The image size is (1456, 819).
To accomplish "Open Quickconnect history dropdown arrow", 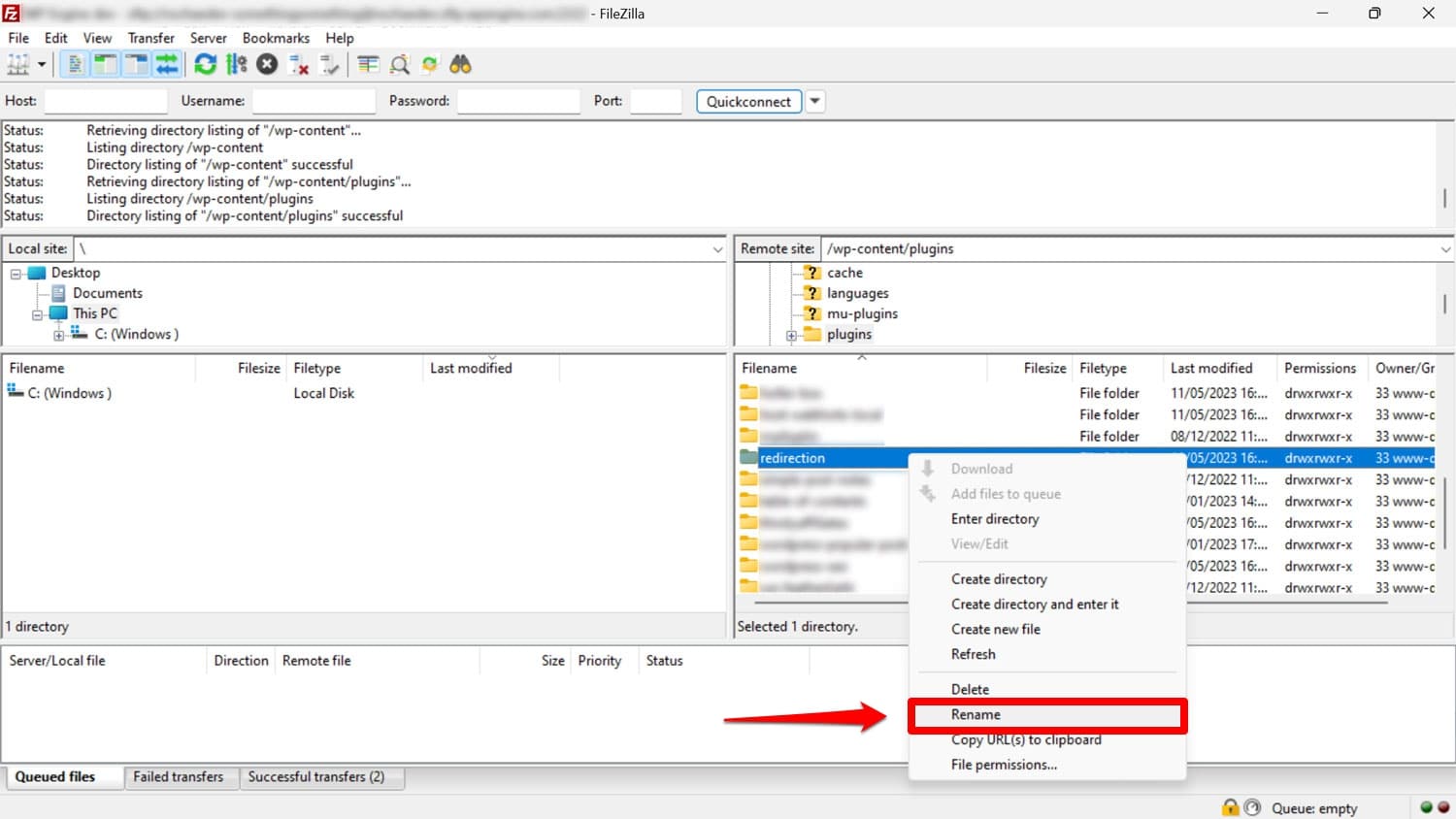I will coord(815,101).
